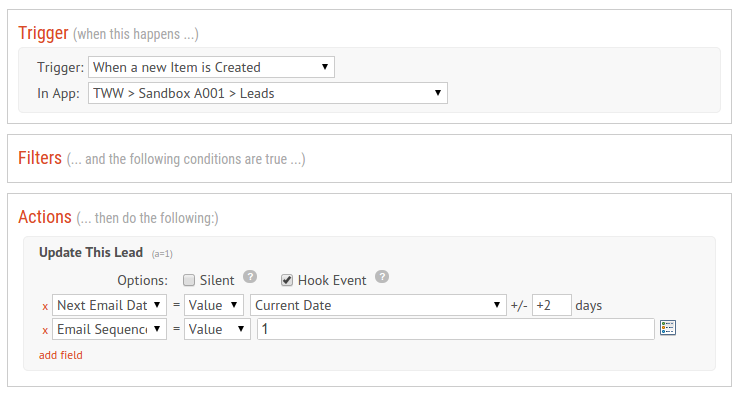Open the Current Date source dropdown

[x=378, y=305]
